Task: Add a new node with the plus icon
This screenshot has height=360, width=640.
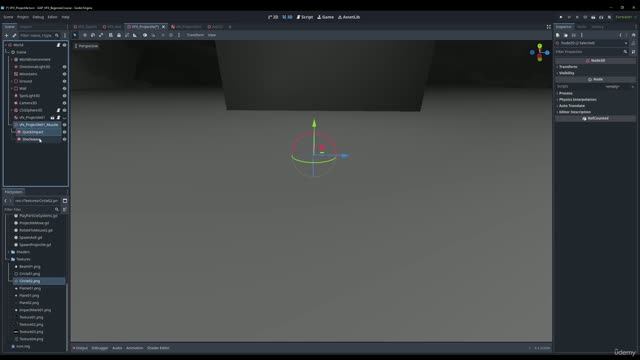Action: coord(6,36)
